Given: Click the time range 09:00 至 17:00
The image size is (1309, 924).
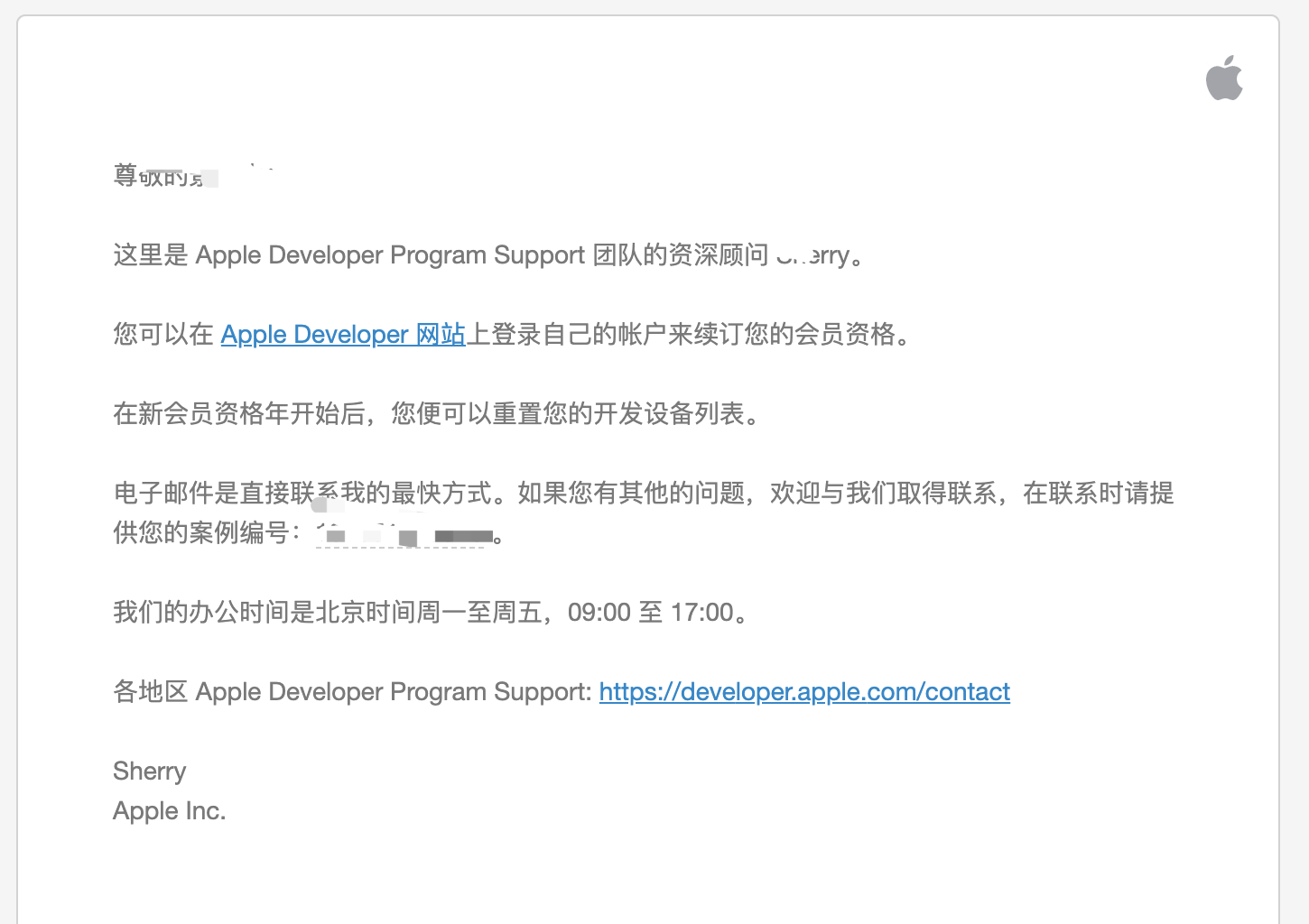Looking at the screenshot, I should [650, 612].
